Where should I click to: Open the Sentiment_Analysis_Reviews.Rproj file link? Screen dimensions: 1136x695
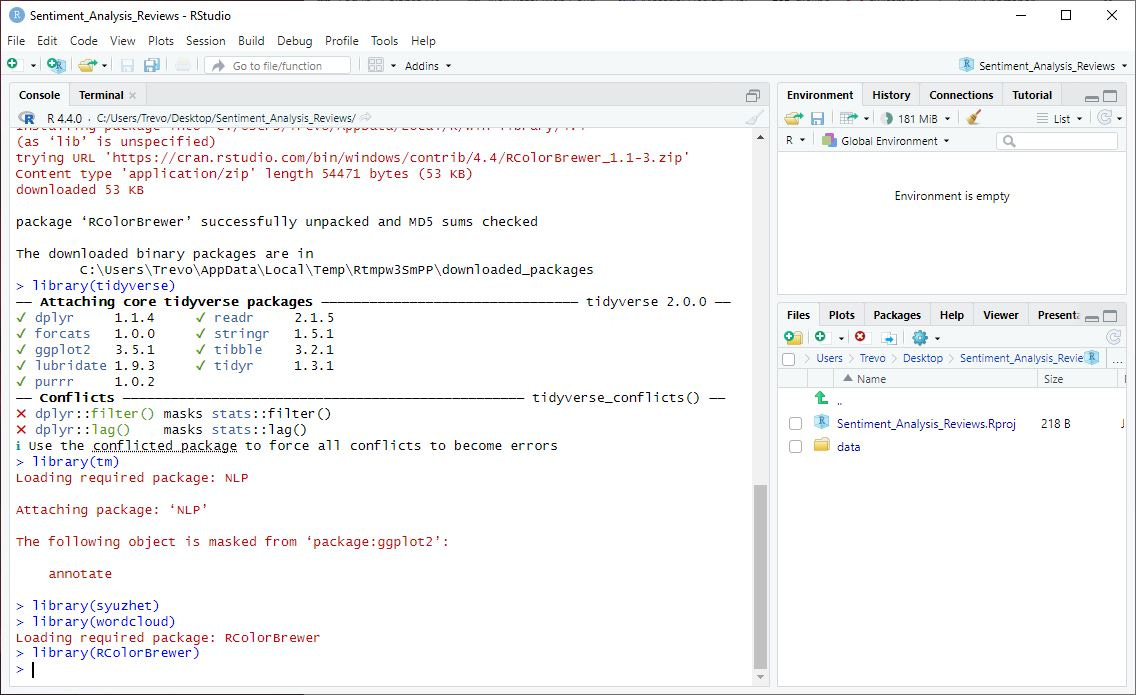(926, 424)
